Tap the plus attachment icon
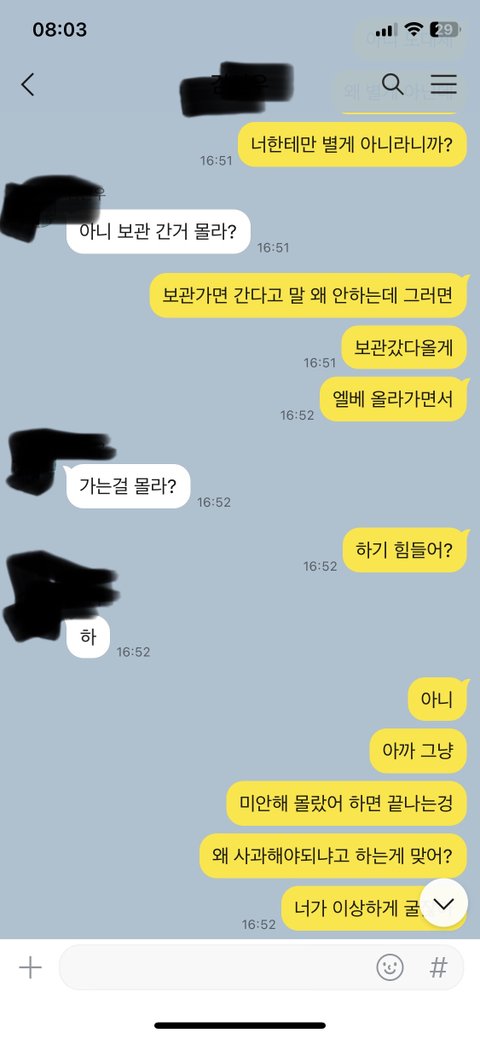The height and width of the screenshot is (1039, 480). click(30, 968)
